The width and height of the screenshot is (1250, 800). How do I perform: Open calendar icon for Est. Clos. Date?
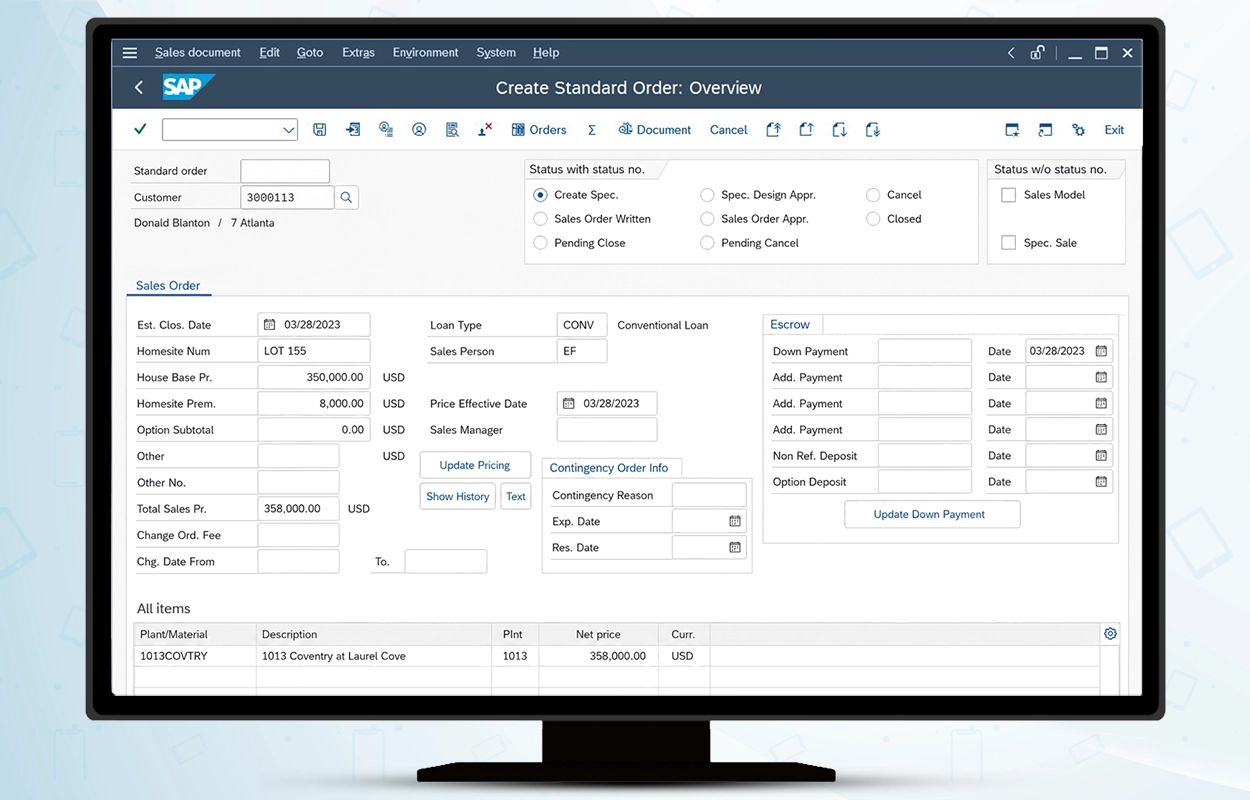pos(269,325)
